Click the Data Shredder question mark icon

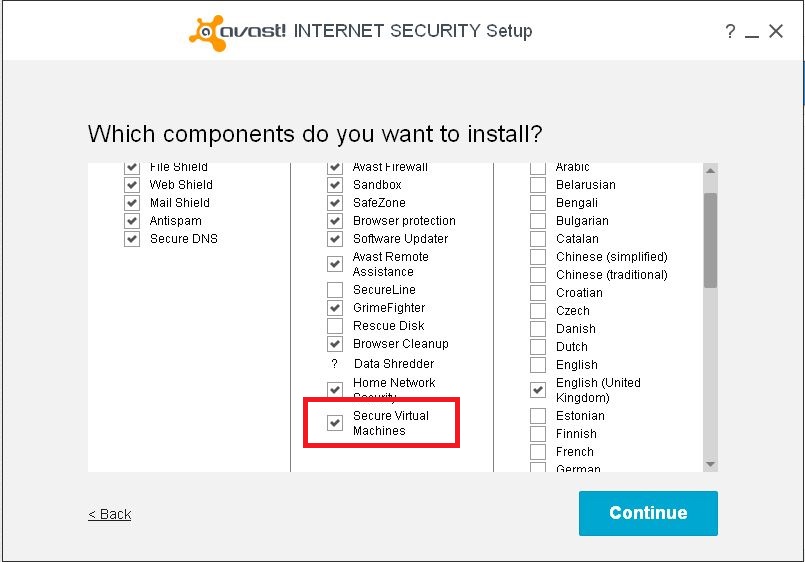coord(335,364)
